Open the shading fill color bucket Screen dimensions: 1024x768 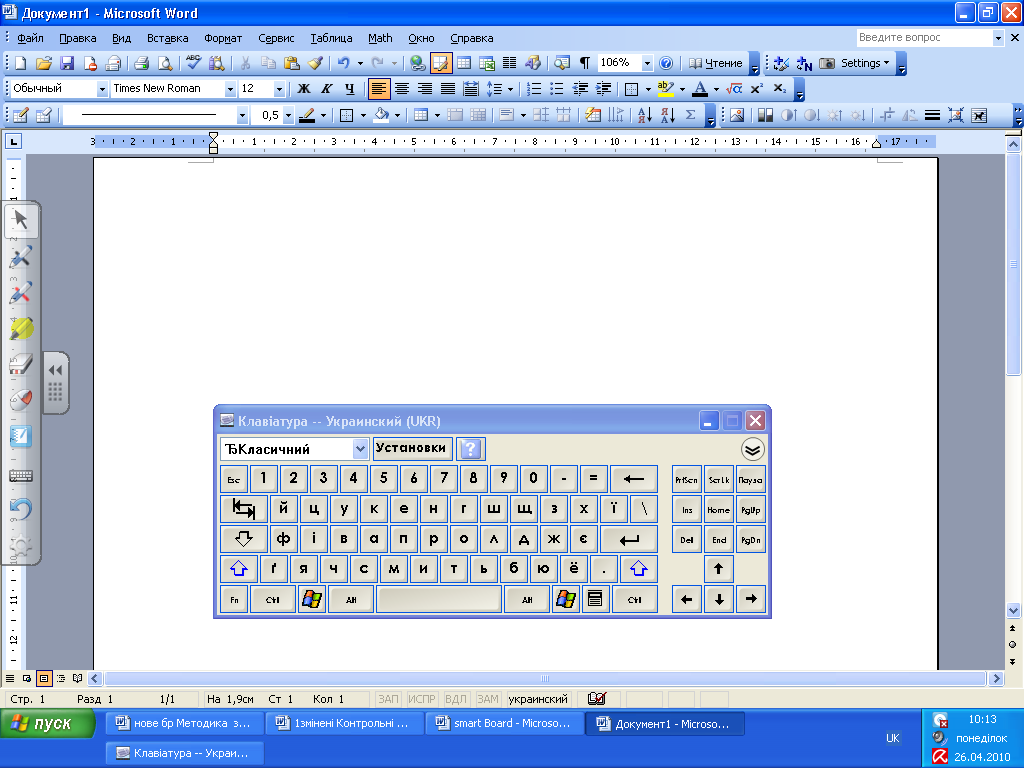coord(381,115)
